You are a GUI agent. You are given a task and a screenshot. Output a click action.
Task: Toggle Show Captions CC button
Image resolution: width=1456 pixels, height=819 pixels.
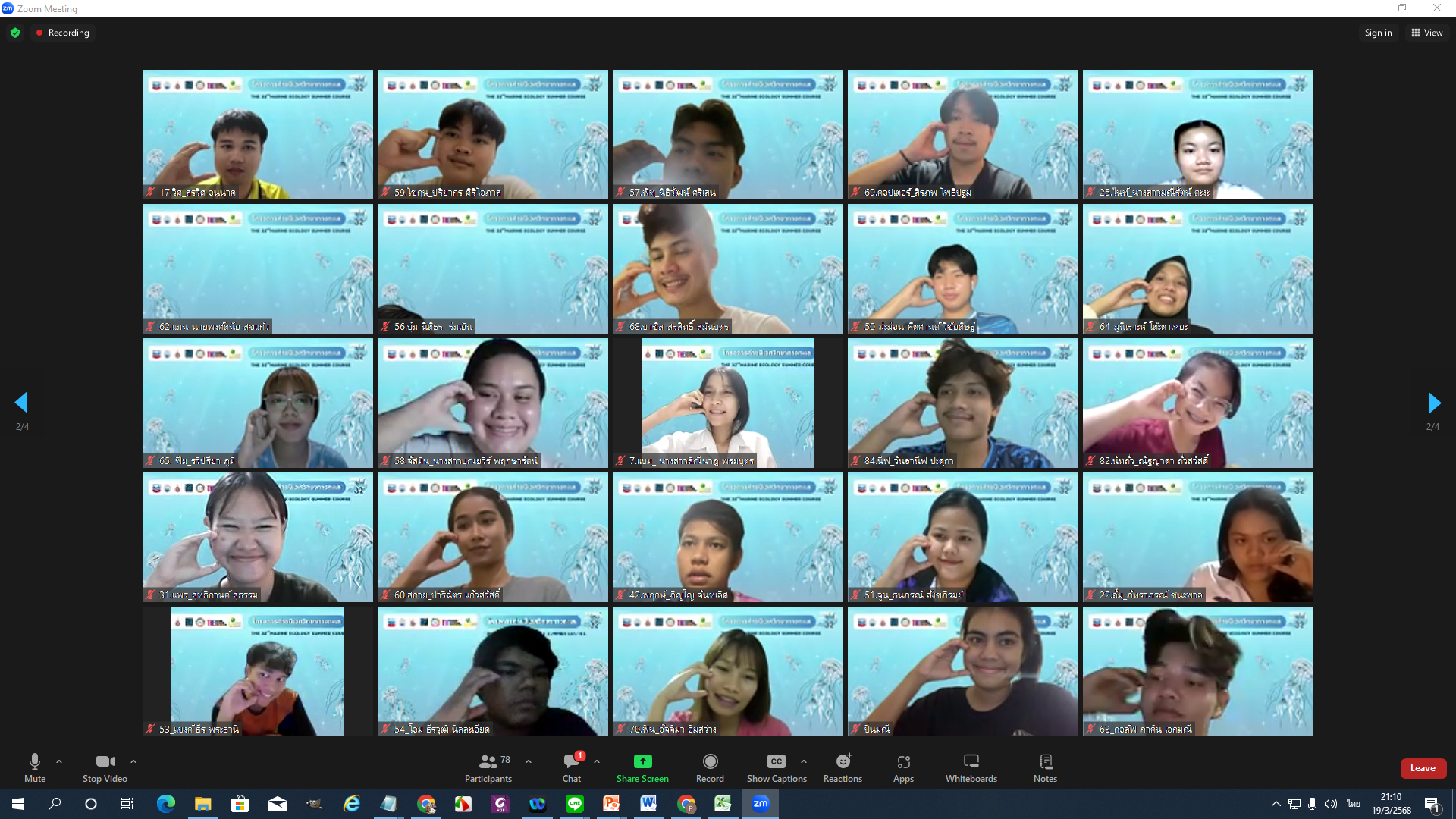click(776, 767)
